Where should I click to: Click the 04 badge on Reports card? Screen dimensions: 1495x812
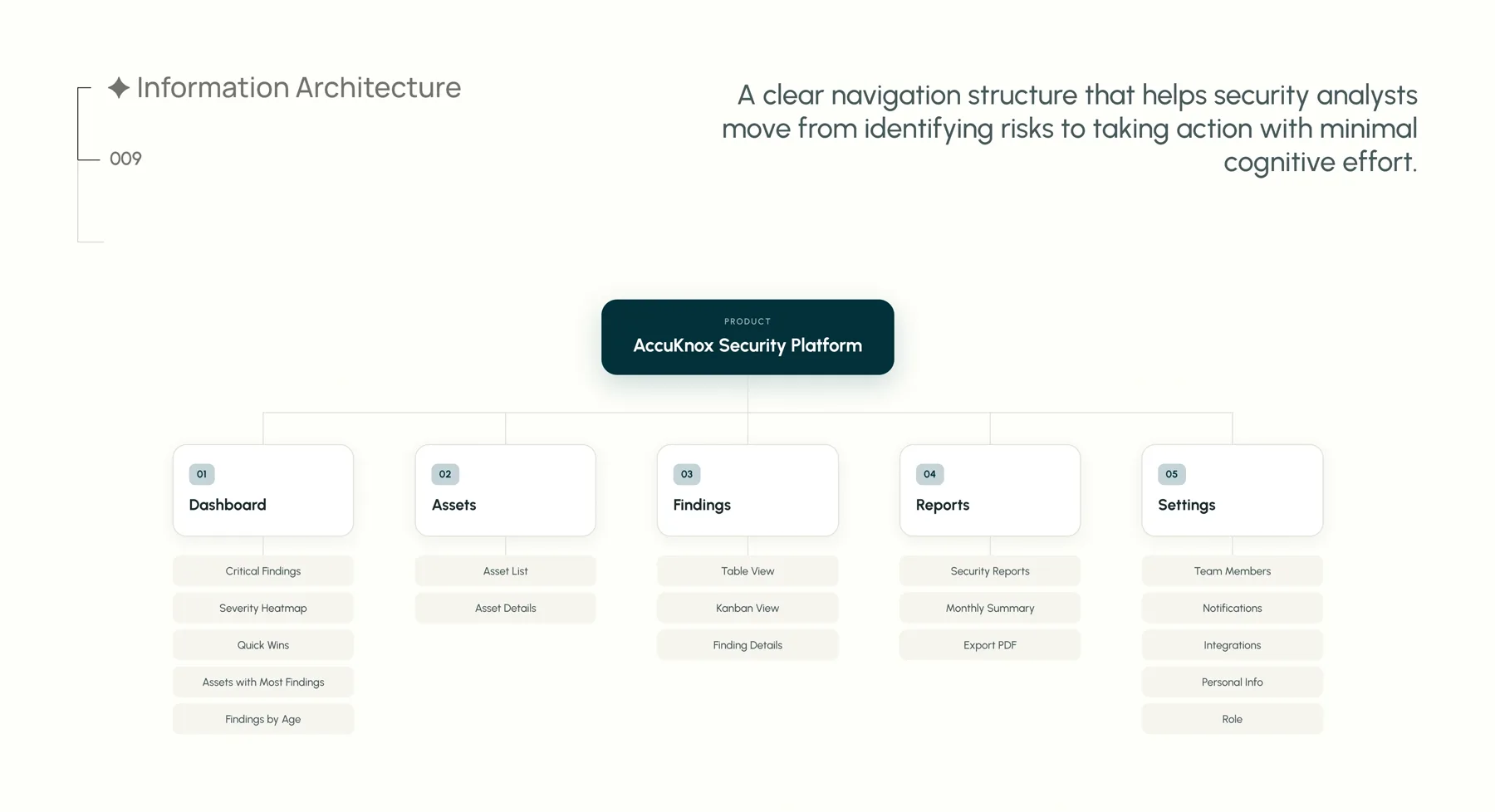(929, 474)
